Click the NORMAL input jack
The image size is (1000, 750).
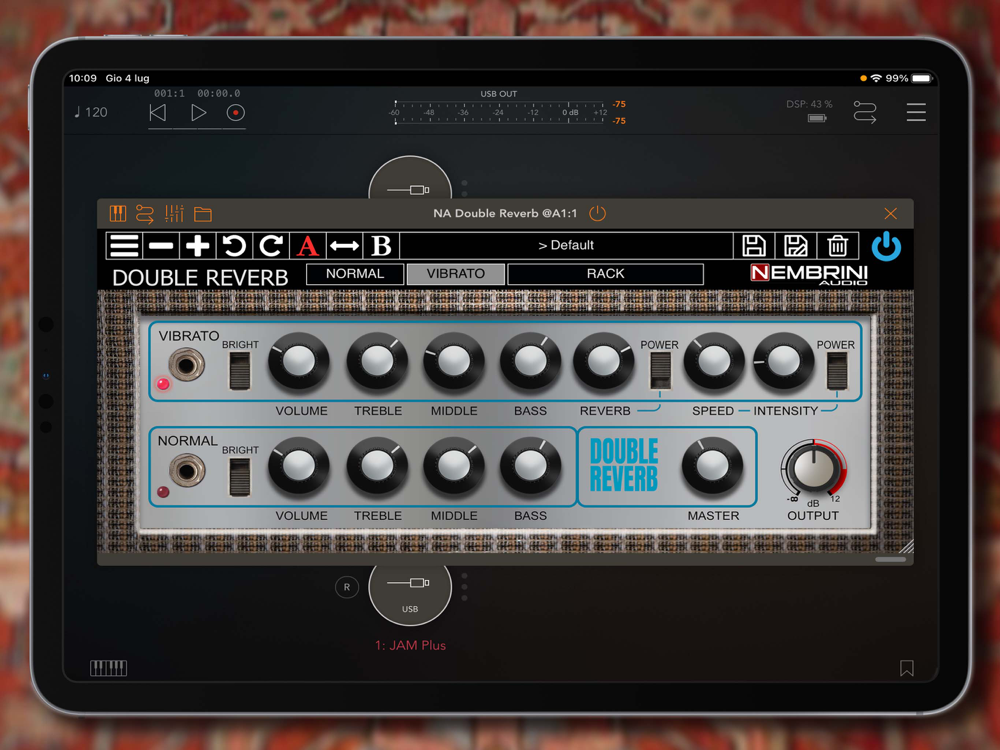pos(187,471)
